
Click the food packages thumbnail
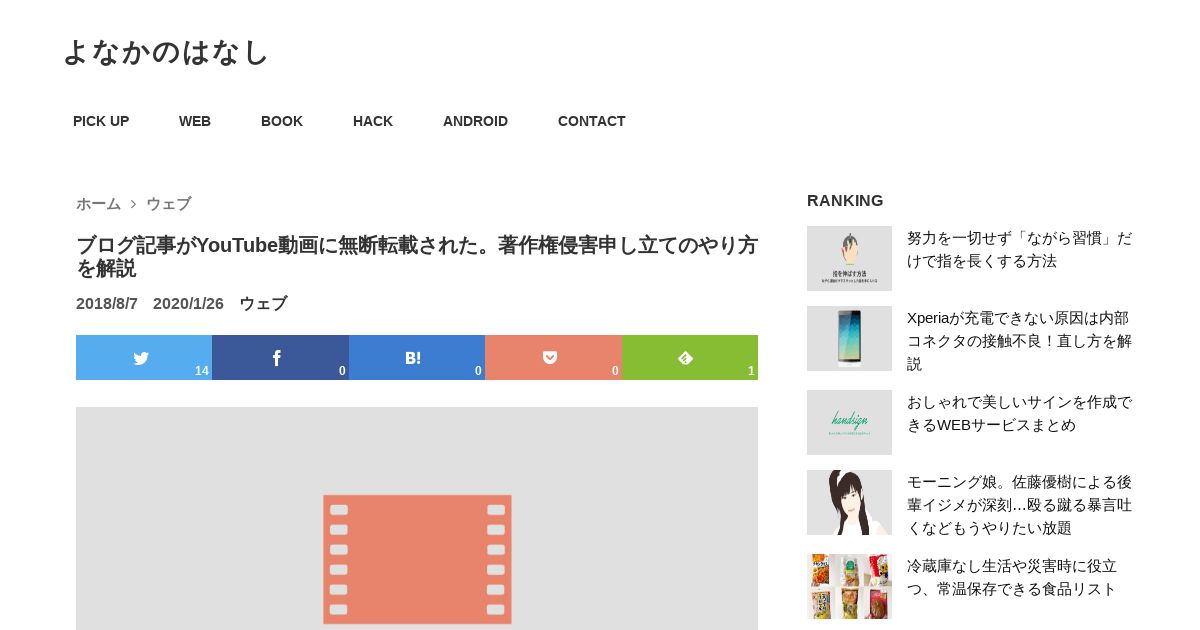point(849,586)
